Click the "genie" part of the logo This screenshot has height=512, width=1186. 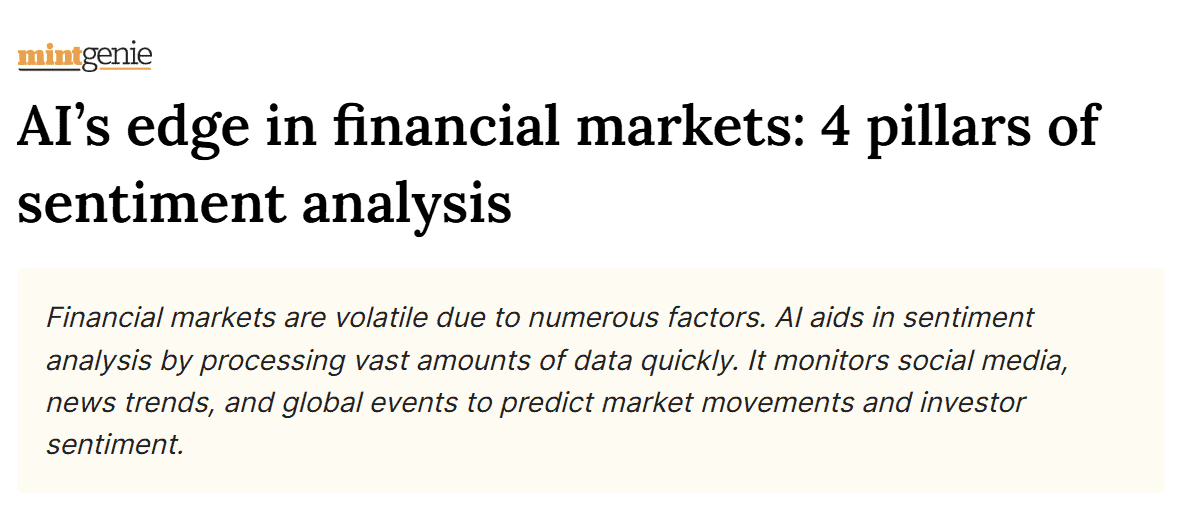tap(117, 57)
